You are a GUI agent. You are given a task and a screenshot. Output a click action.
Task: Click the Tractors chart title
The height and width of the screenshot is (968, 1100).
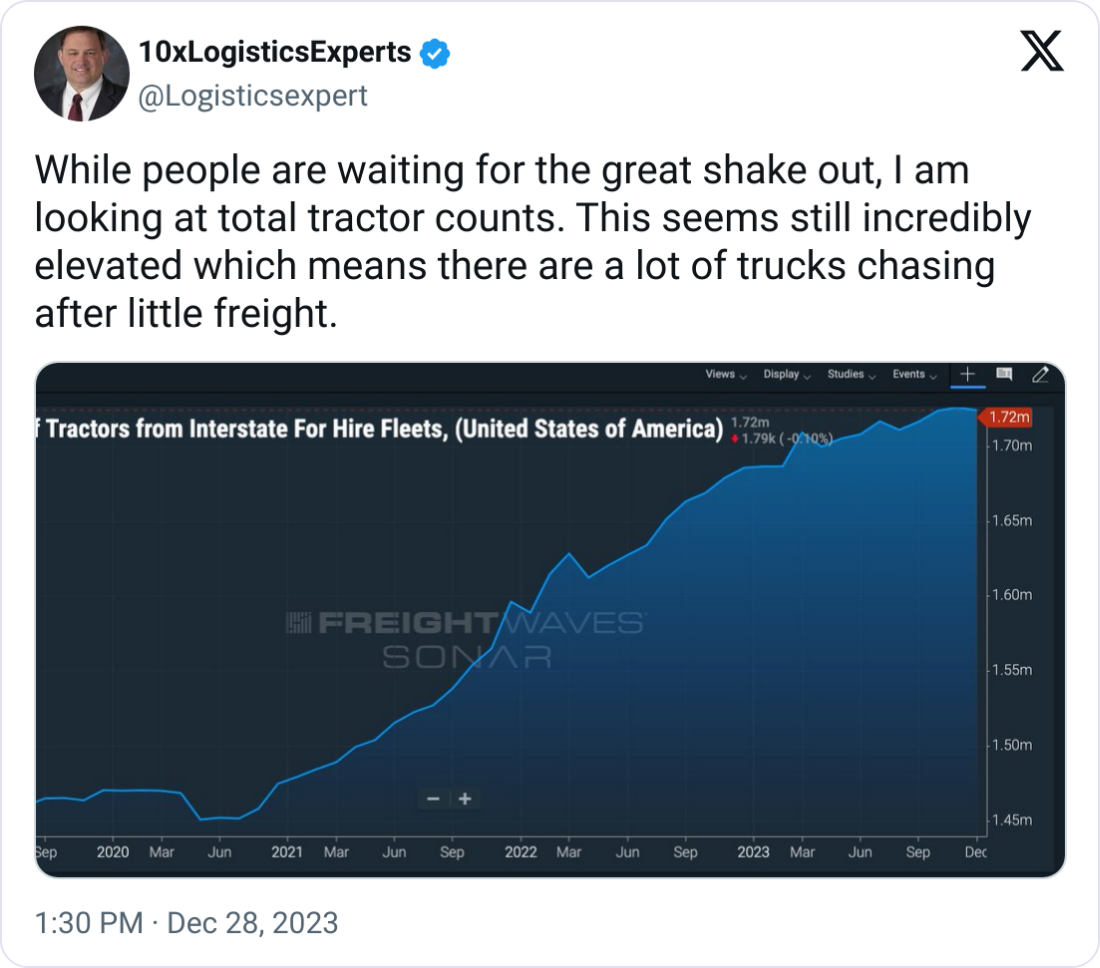coord(380,430)
